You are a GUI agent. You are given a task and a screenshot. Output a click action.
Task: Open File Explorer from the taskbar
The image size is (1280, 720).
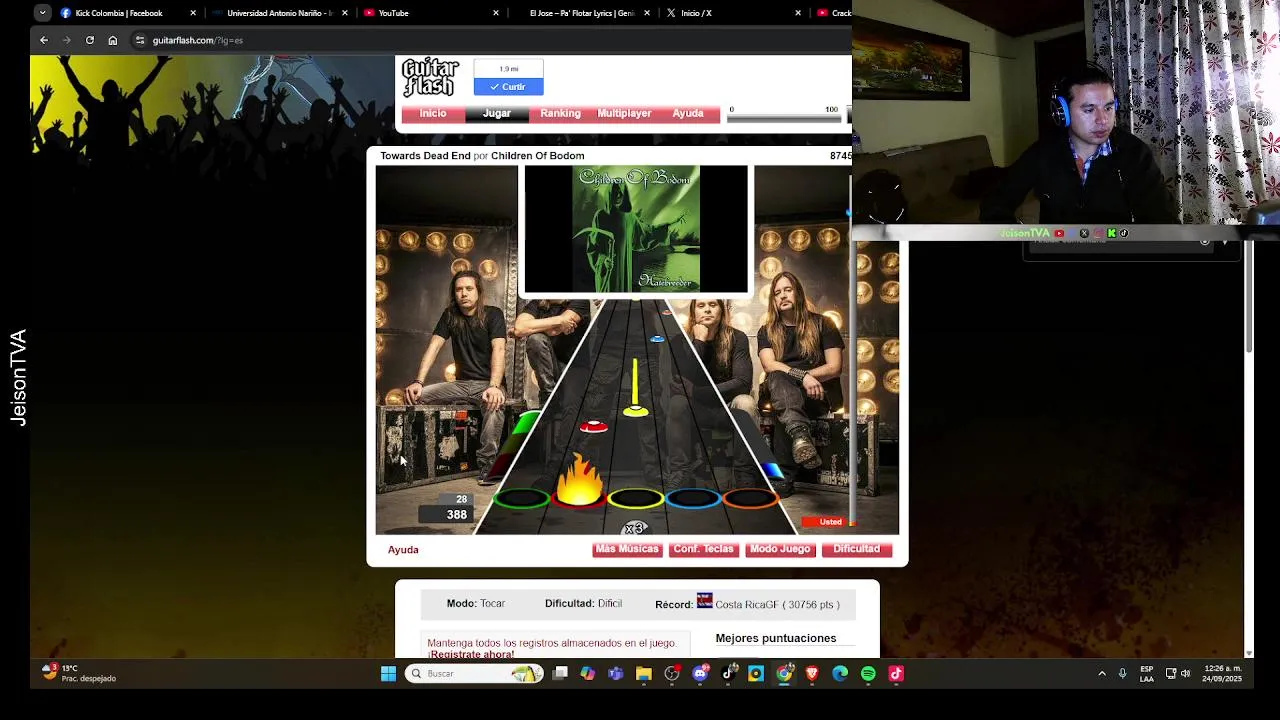coord(644,674)
